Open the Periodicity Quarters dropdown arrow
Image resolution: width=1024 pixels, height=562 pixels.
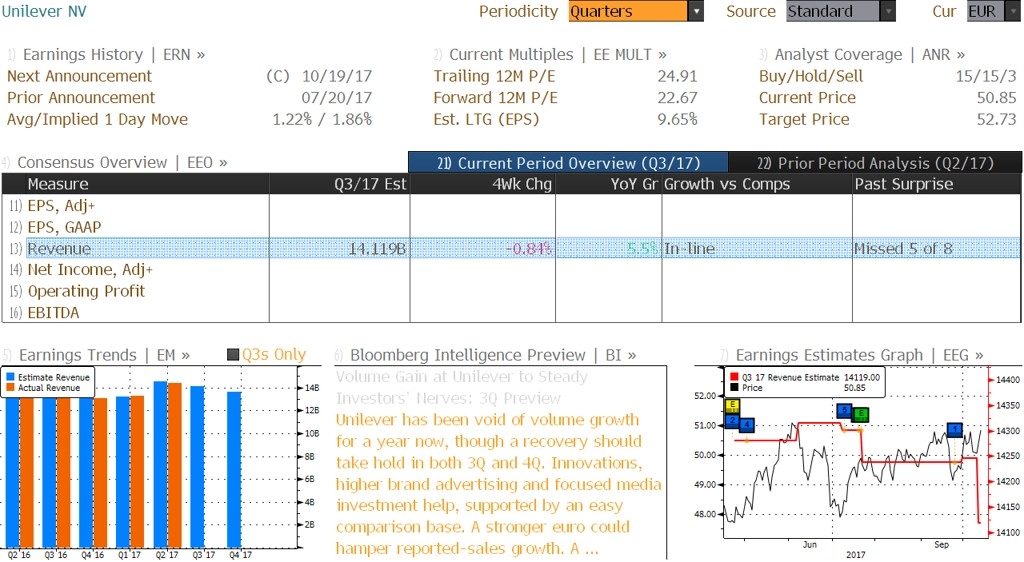tap(696, 12)
